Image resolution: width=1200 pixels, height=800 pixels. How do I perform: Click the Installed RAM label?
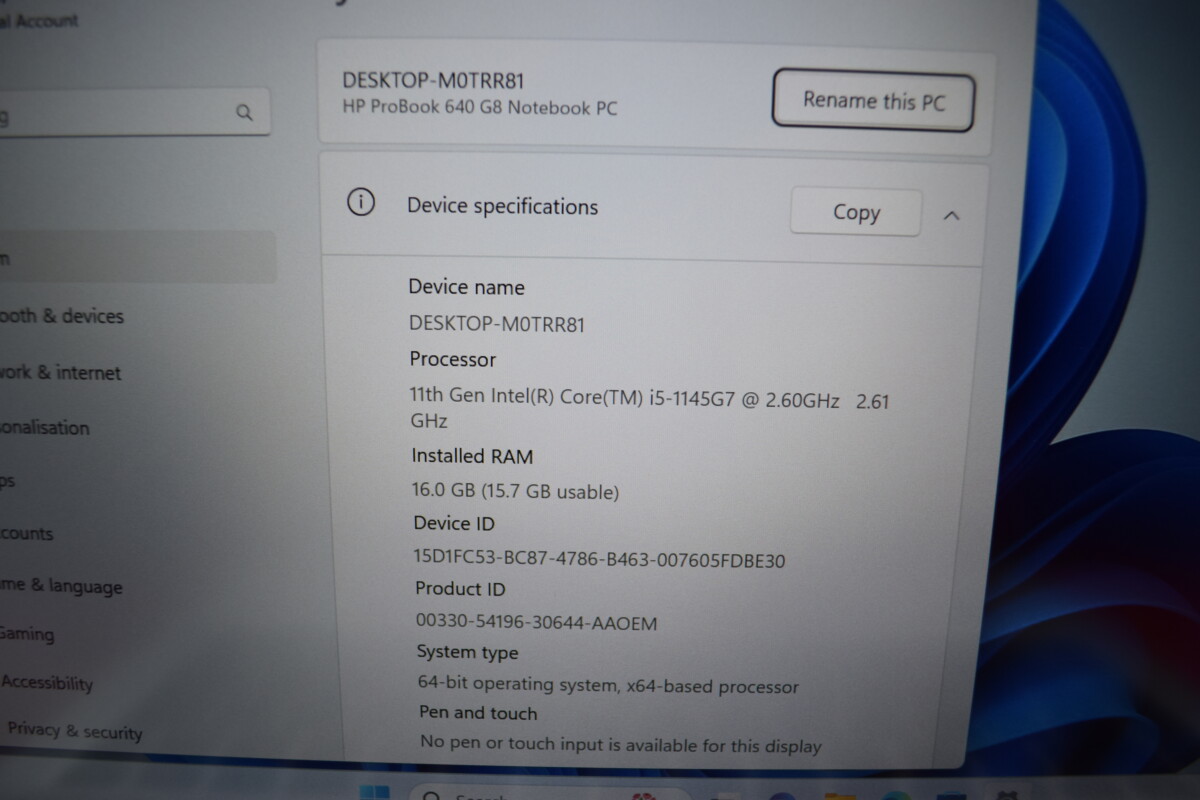(x=472, y=456)
